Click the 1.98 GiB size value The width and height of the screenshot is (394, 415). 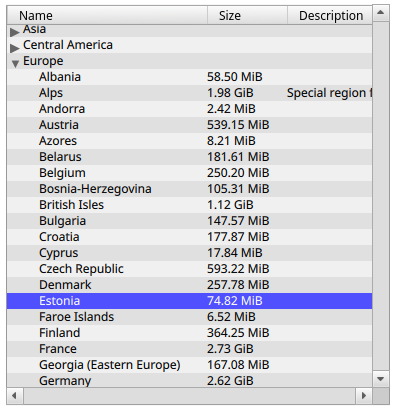tap(230, 93)
